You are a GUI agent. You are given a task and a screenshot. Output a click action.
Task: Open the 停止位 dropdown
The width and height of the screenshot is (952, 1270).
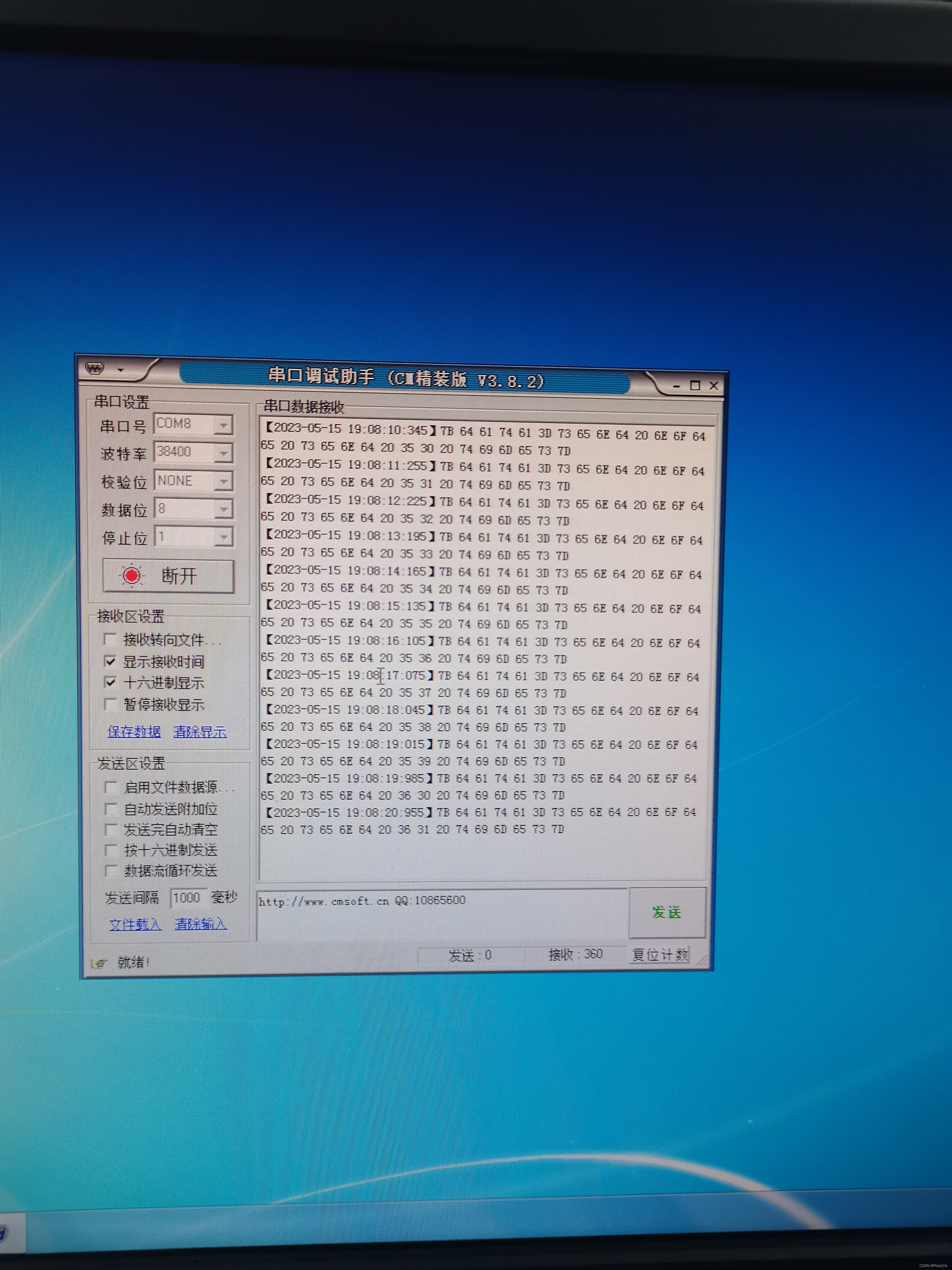[194, 537]
